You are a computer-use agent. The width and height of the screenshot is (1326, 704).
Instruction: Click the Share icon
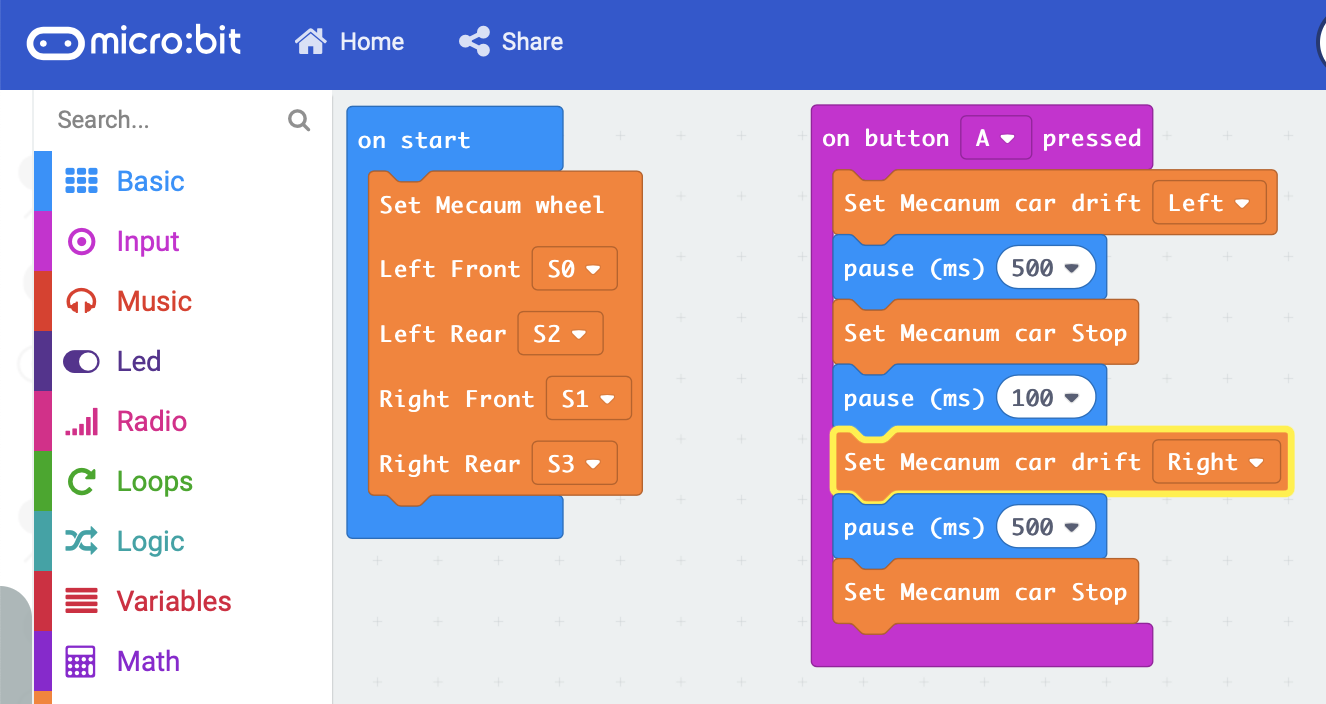[x=474, y=42]
